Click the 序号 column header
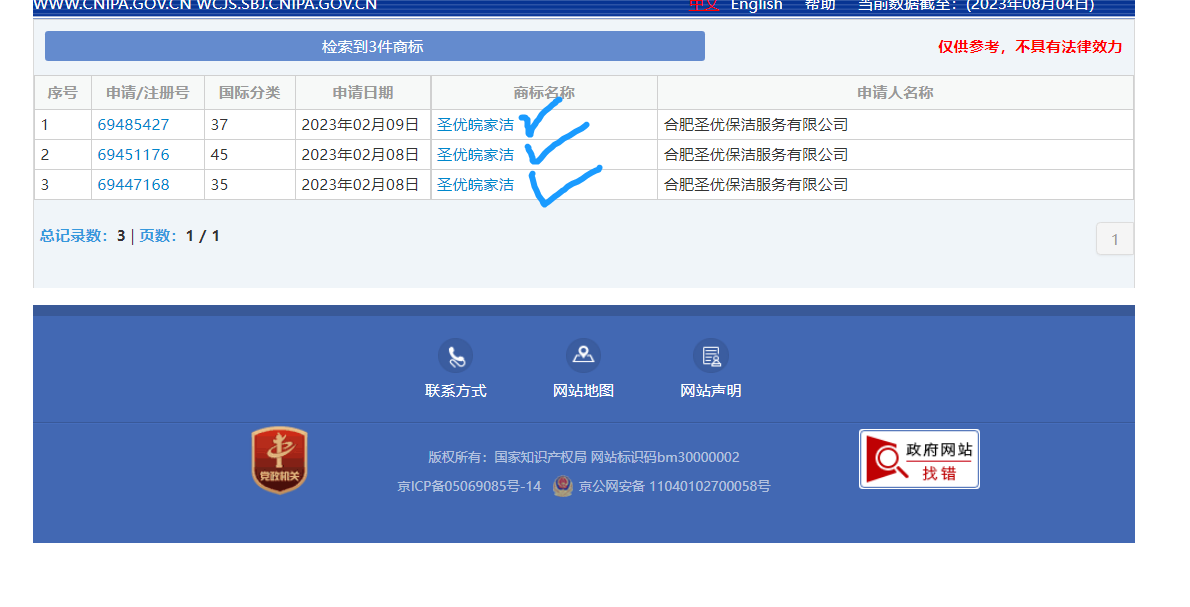Viewport: 1190px width, 607px height. pyautogui.click(x=63, y=93)
